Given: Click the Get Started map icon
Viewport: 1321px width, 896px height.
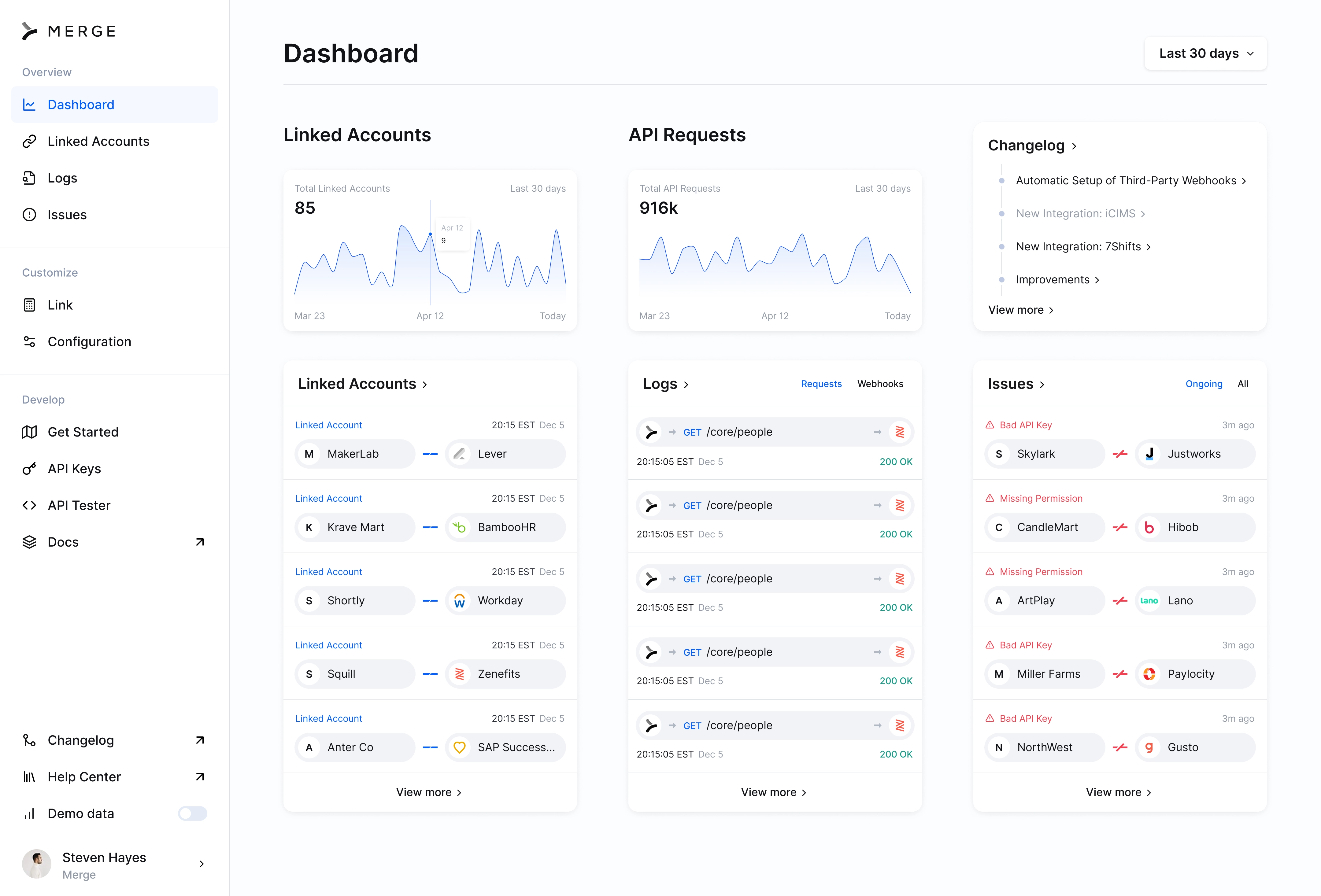Looking at the screenshot, I should (29, 432).
